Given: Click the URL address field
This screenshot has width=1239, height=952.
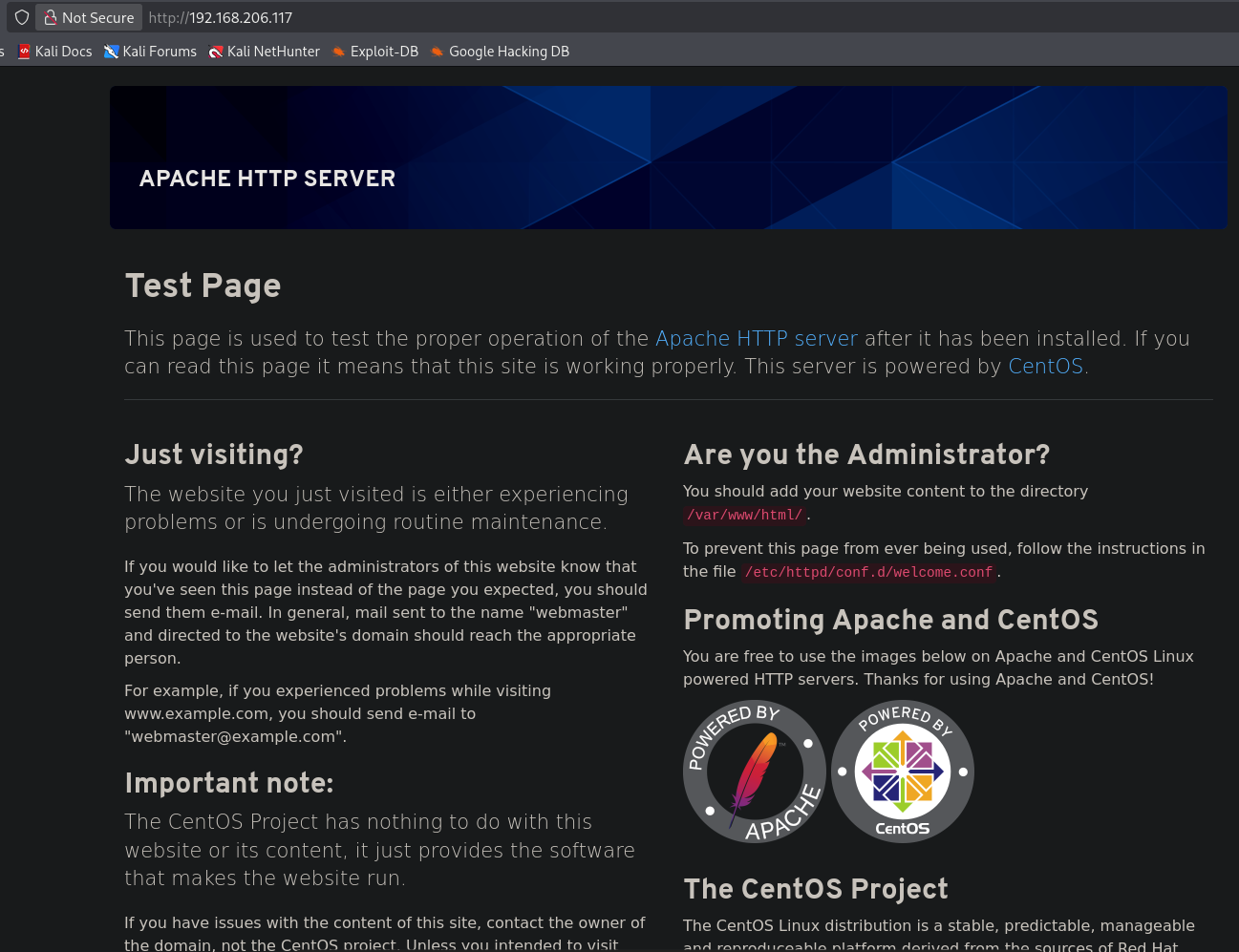Looking at the screenshot, I should point(573,17).
